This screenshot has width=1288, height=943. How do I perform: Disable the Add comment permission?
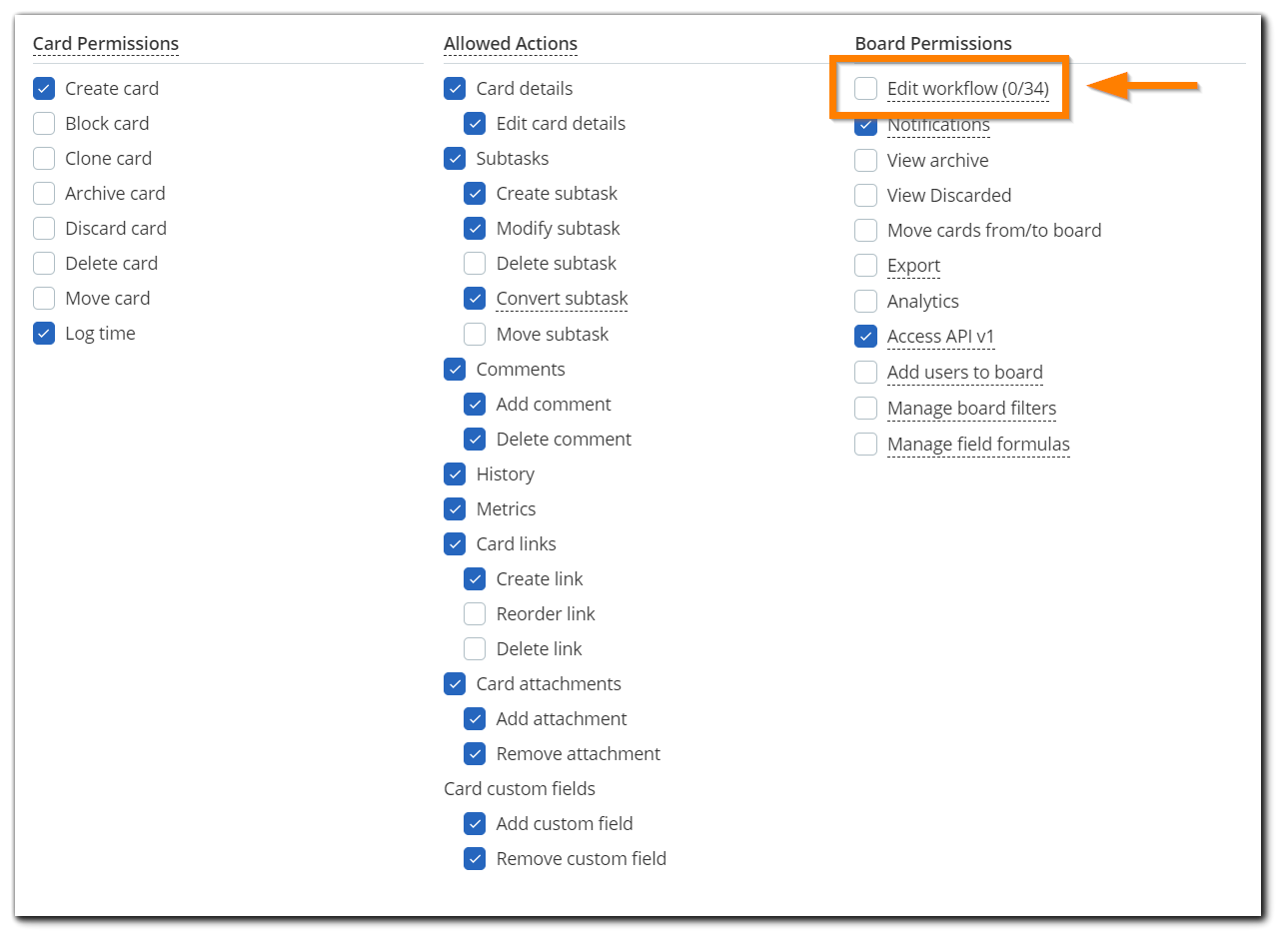pos(475,404)
